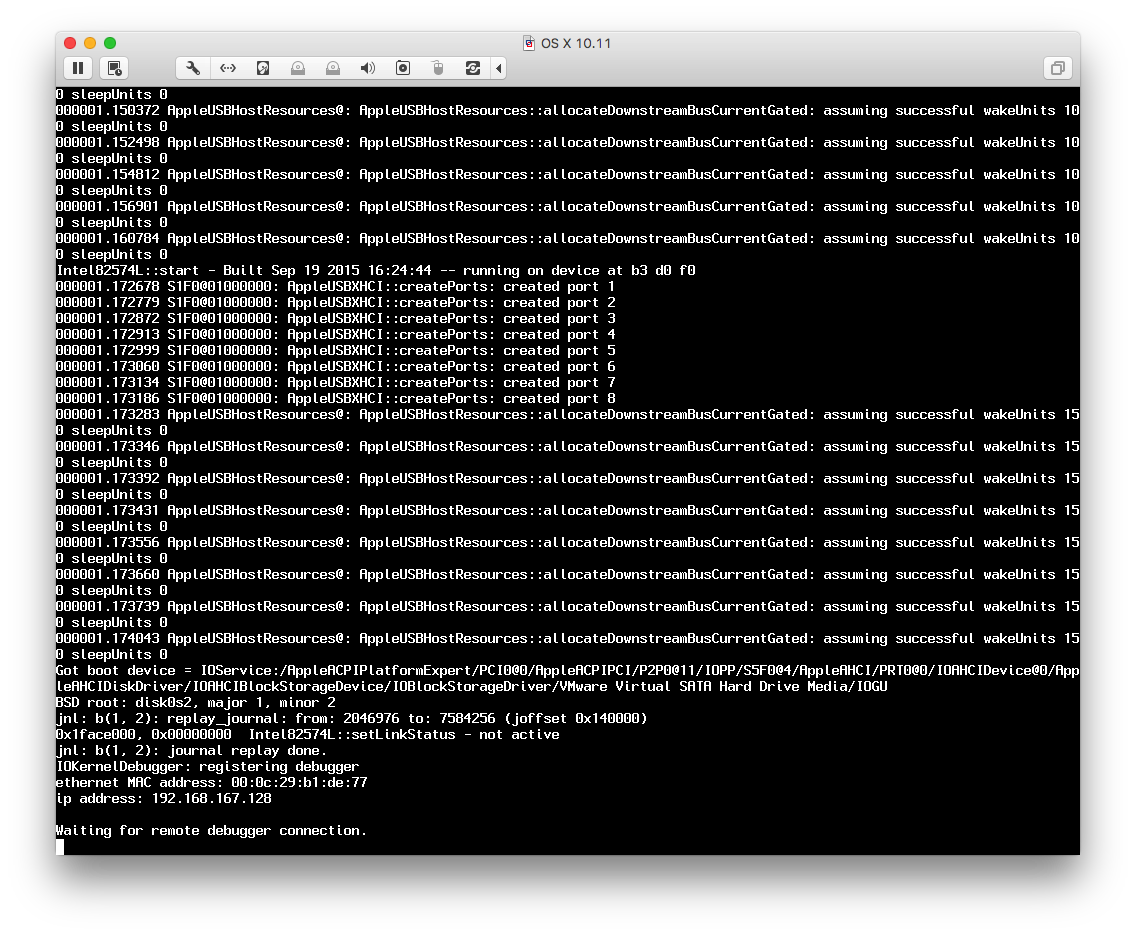Click the hard disk device icon
The image size is (1136, 935).
point(262,68)
